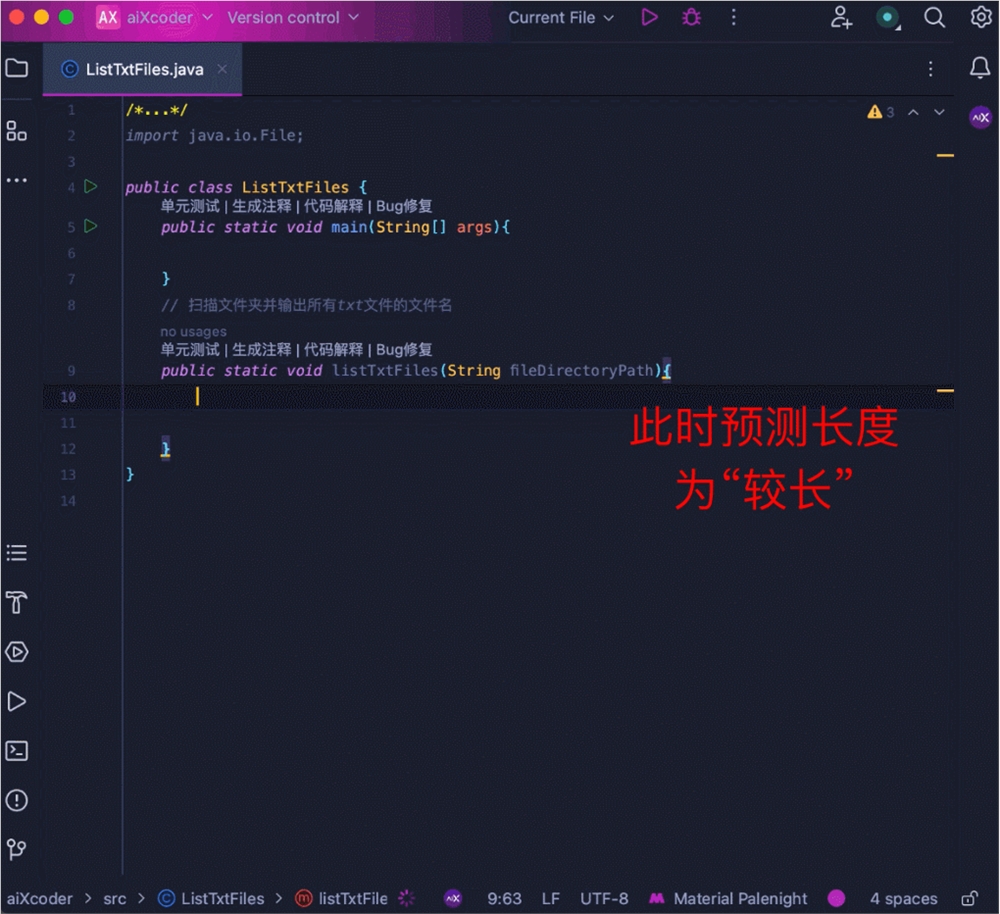This screenshot has width=1000, height=914.
Task: Expand the aiXcoder project menu
Action: pyautogui.click(x=163, y=17)
